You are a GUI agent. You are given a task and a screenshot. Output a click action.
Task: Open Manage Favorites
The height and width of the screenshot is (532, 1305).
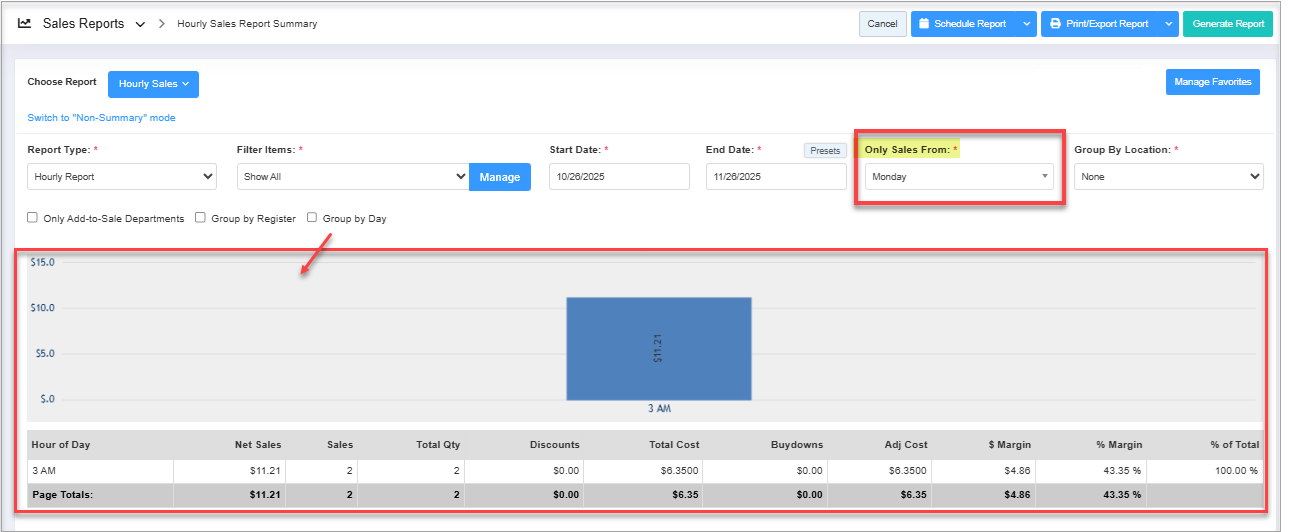[x=1212, y=82]
